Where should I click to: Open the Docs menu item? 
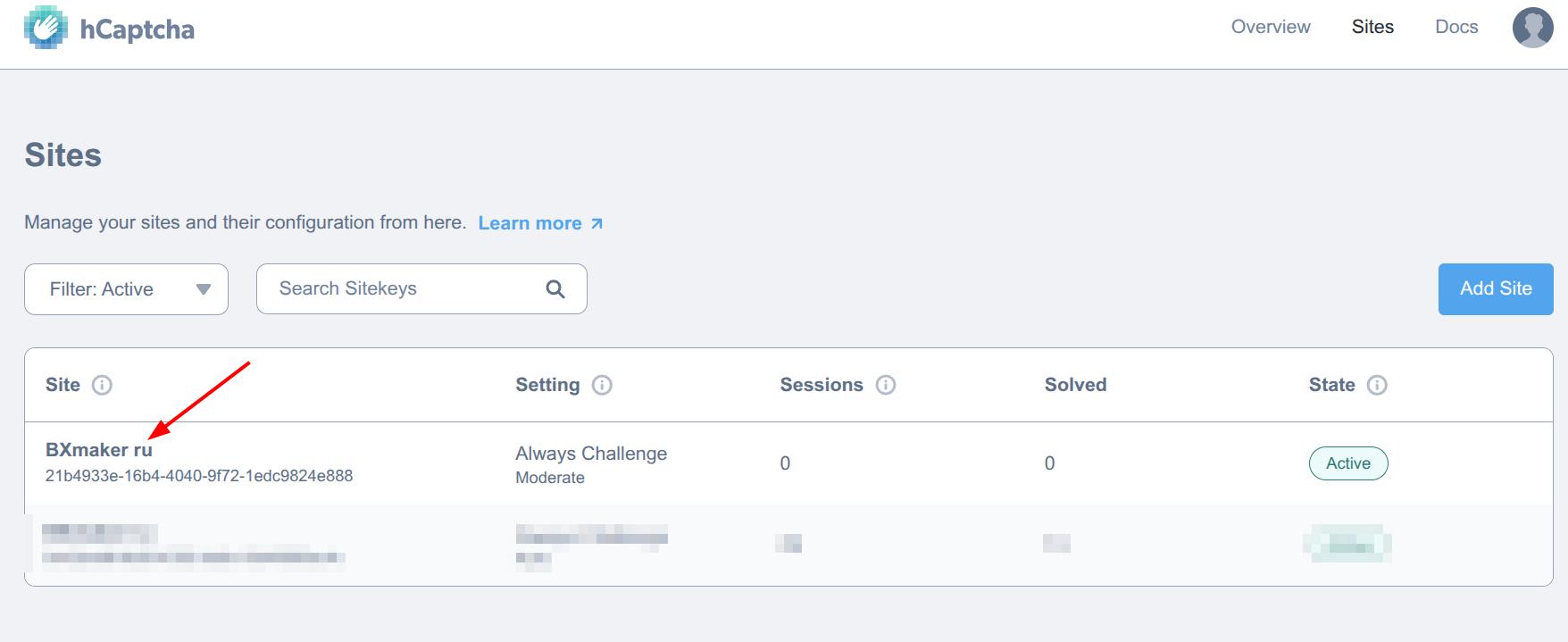(x=1456, y=27)
